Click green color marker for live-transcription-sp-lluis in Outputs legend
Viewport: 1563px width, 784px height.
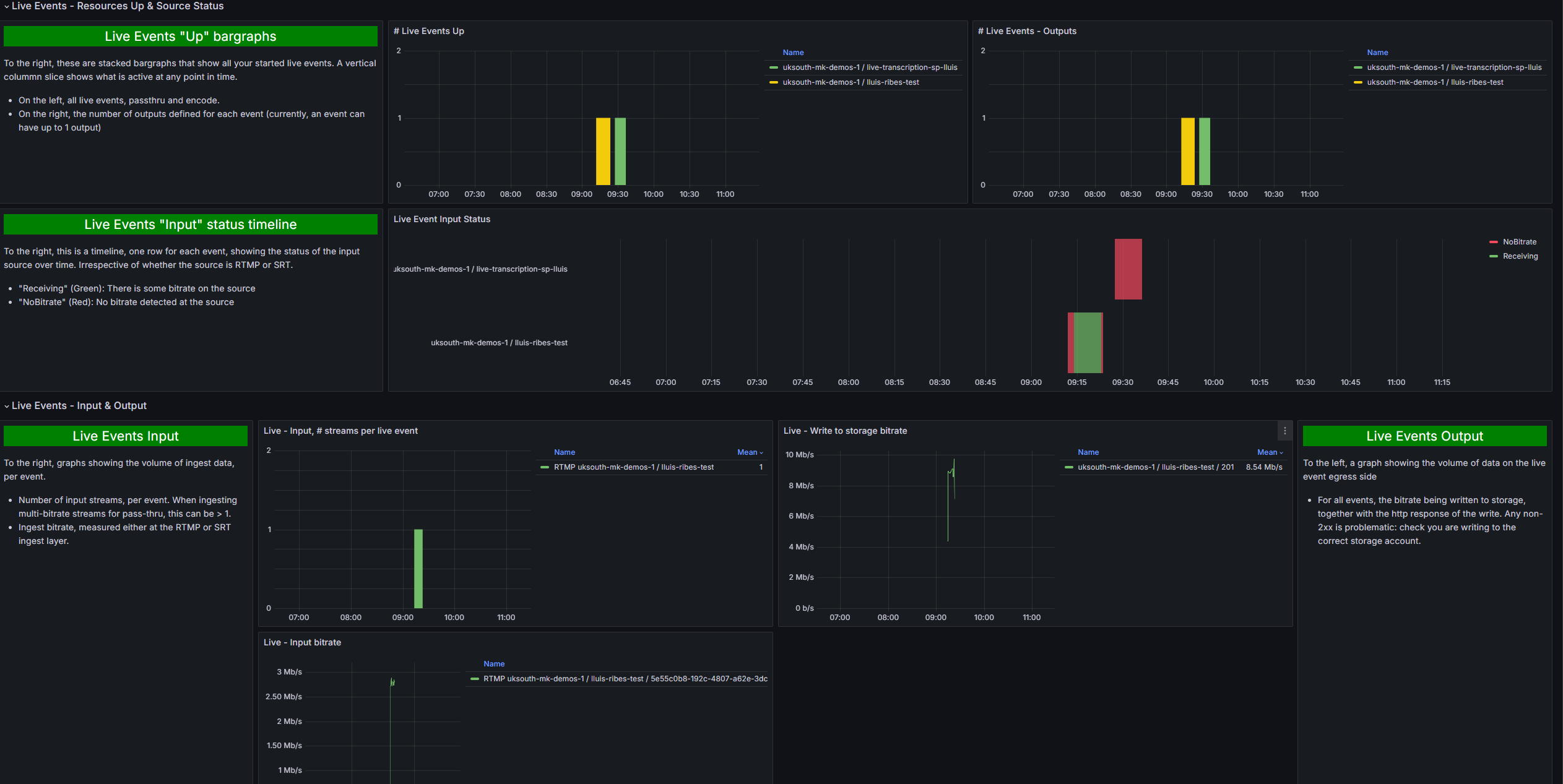[1357, 67]
